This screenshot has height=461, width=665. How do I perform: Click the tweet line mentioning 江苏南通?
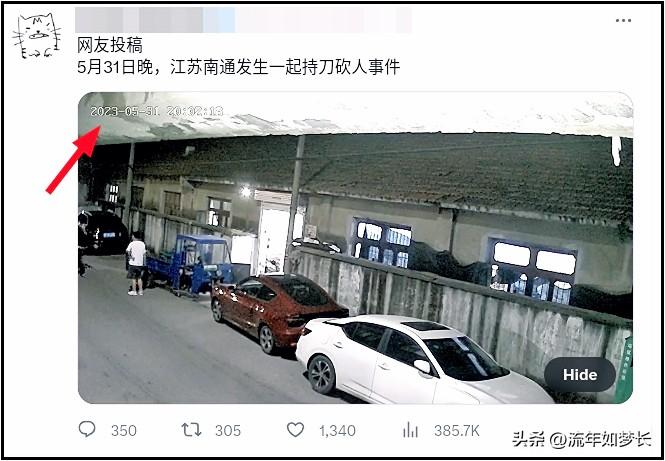click(x=239, y=67)
